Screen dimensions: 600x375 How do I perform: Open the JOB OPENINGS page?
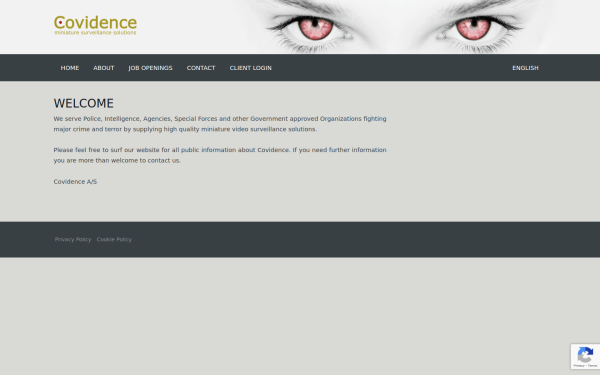(x=150, y=68)
